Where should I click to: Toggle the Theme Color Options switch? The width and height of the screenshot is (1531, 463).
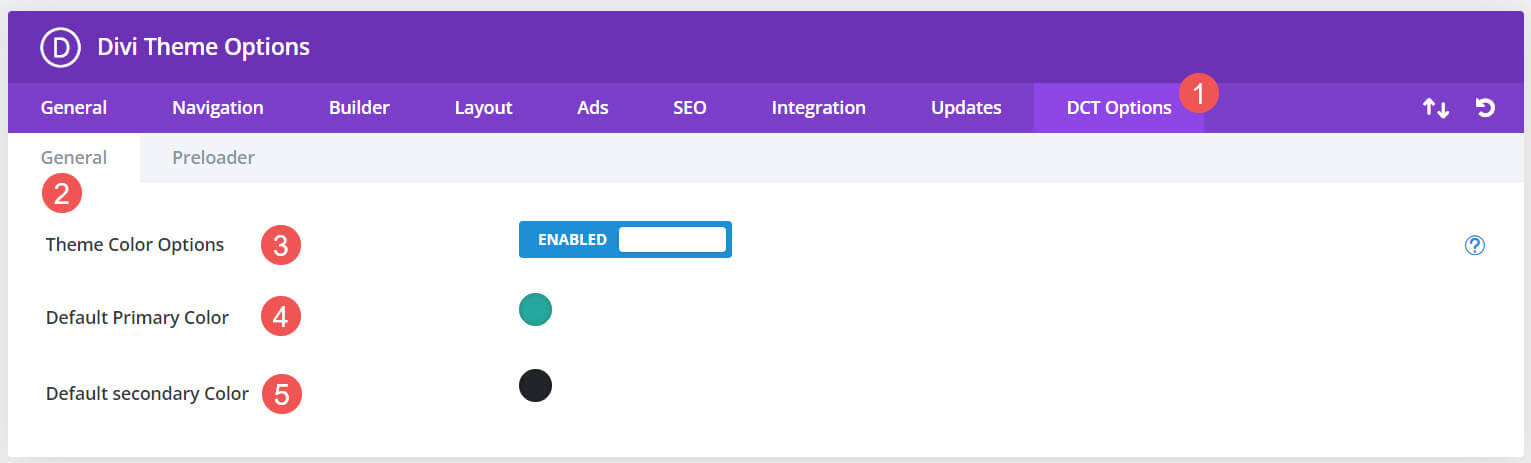(x=625, y=239)
